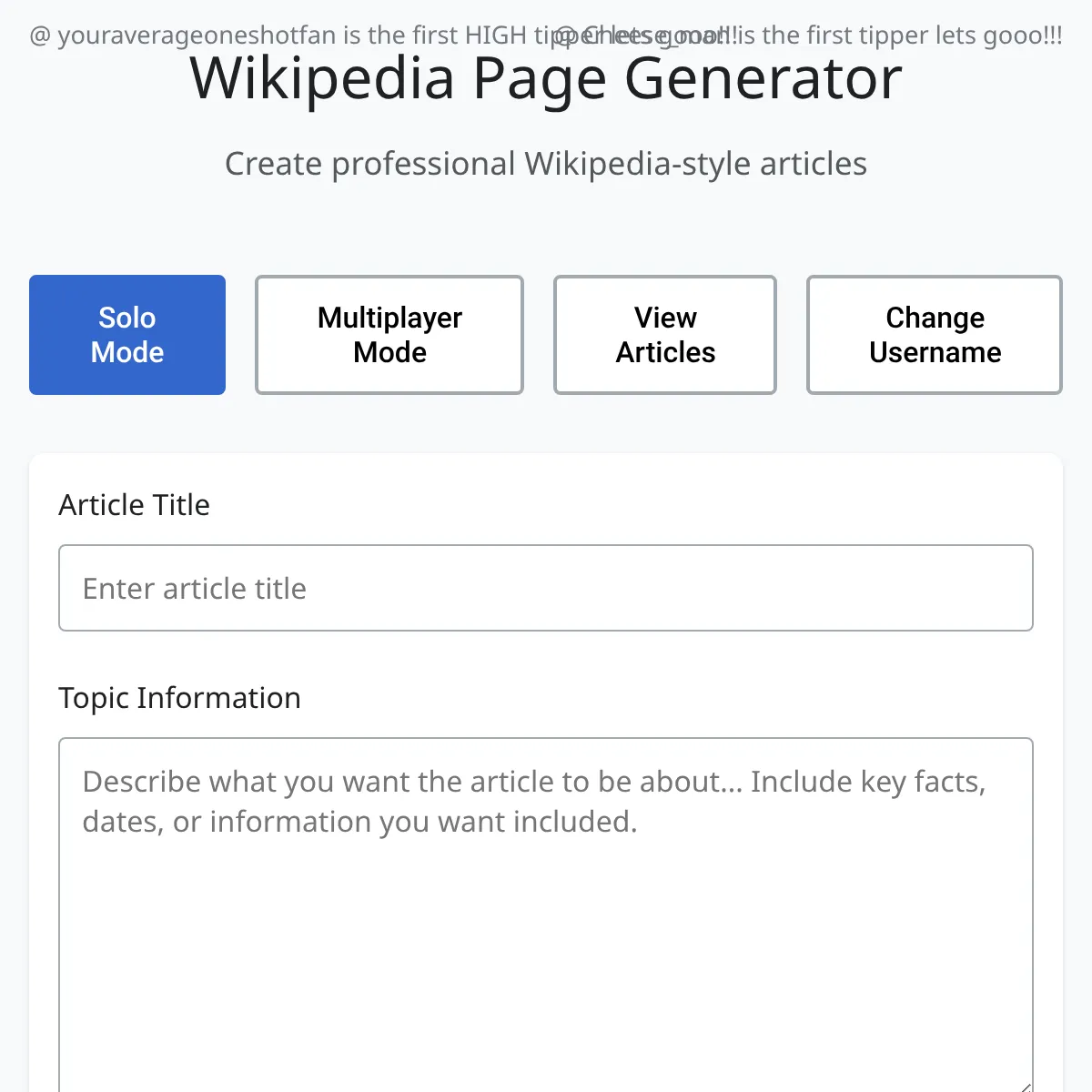Open the View Articles page
Screen dimensions: 1092x1092
click(x=665, y=335)
